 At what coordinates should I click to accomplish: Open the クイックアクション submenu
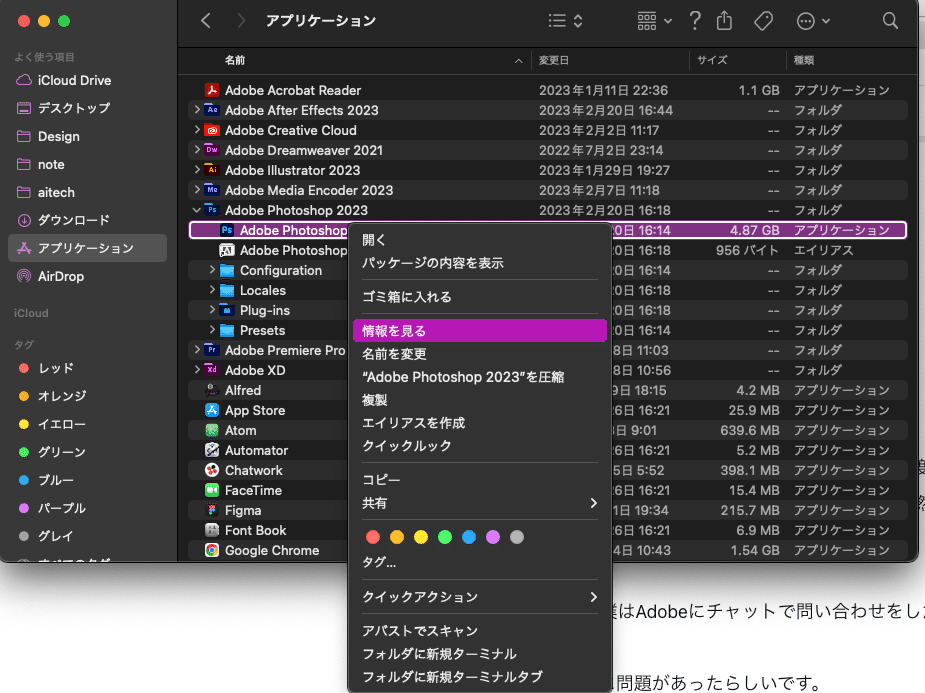480,597
